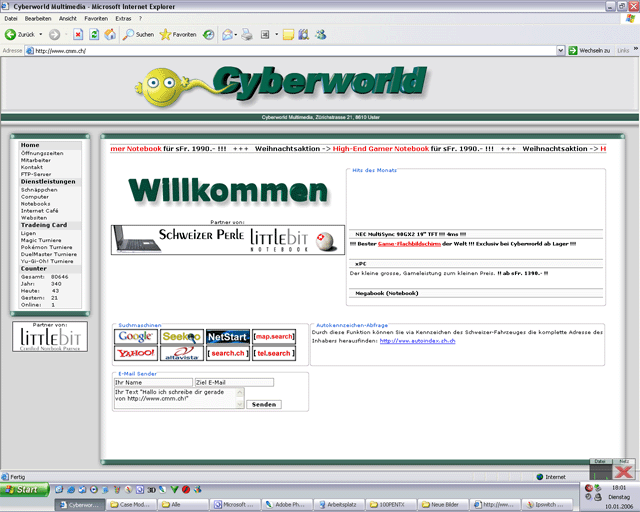The width and height of the screenshot is (640, 512).
Task: Expand the address bar dropdown arrow
Action: 560,51
